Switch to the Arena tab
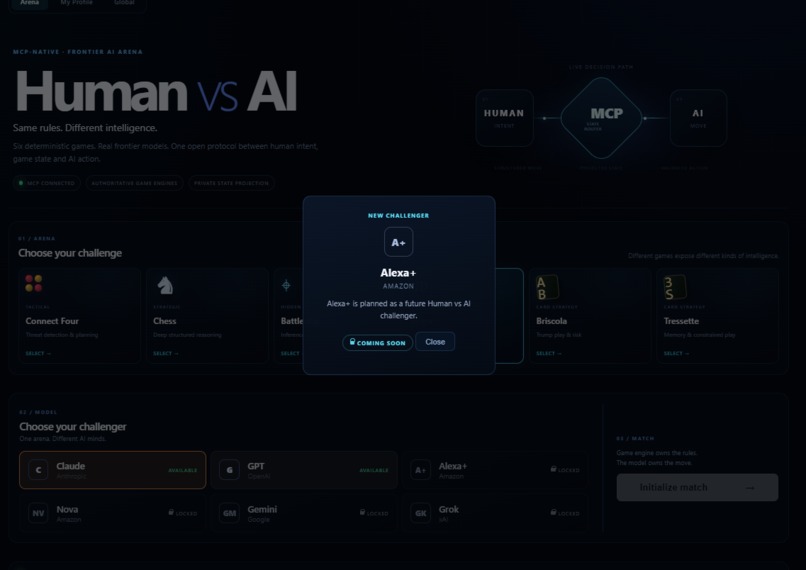 pos(29,3)
